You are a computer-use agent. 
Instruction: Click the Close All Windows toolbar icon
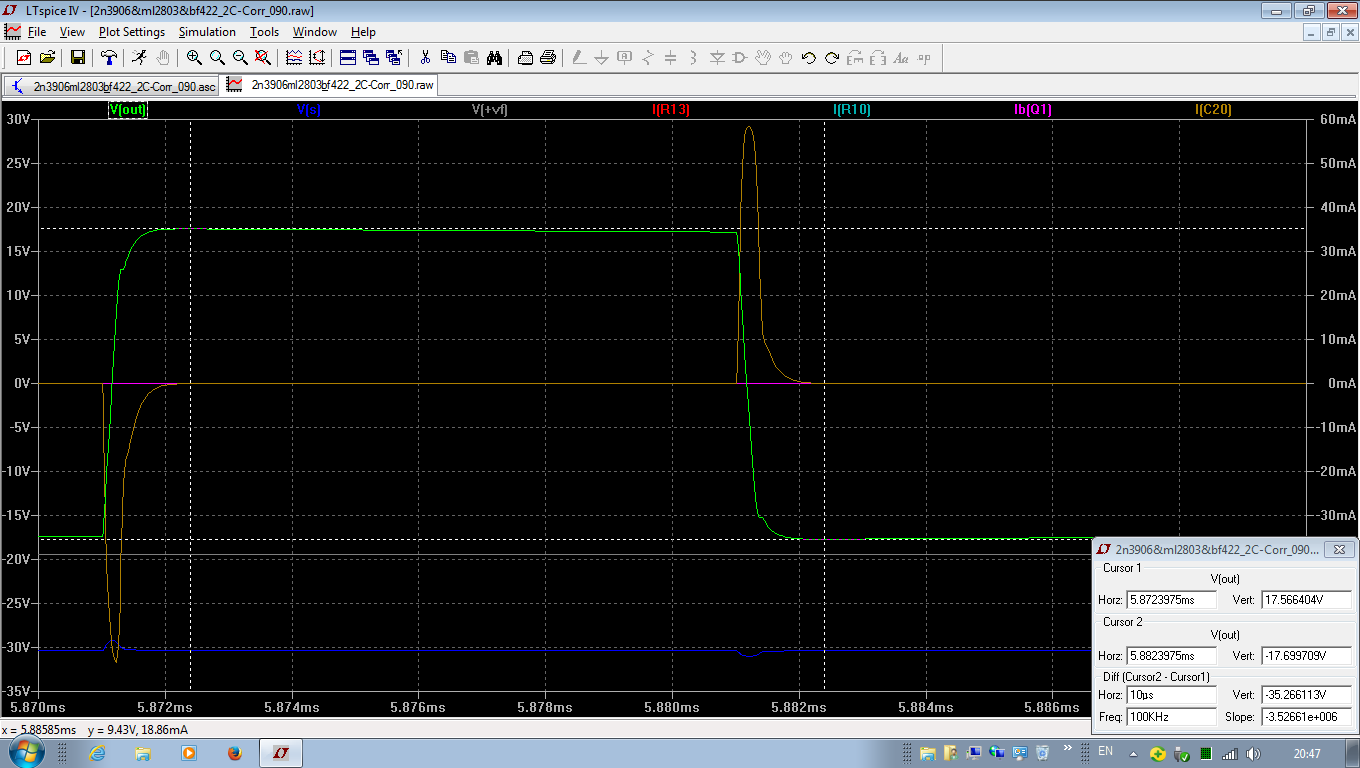coord(394,58)
